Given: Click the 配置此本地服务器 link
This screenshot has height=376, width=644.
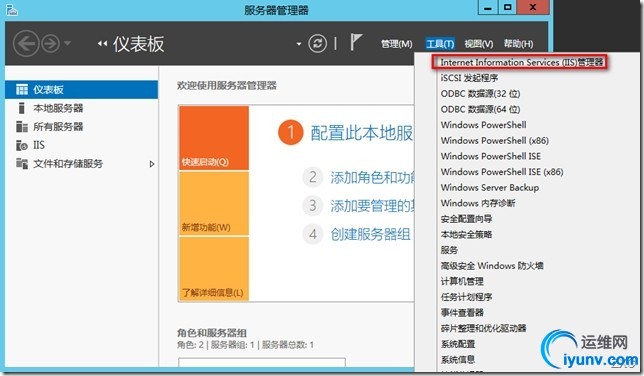Looking at the screenshot, I should (361, 133).
